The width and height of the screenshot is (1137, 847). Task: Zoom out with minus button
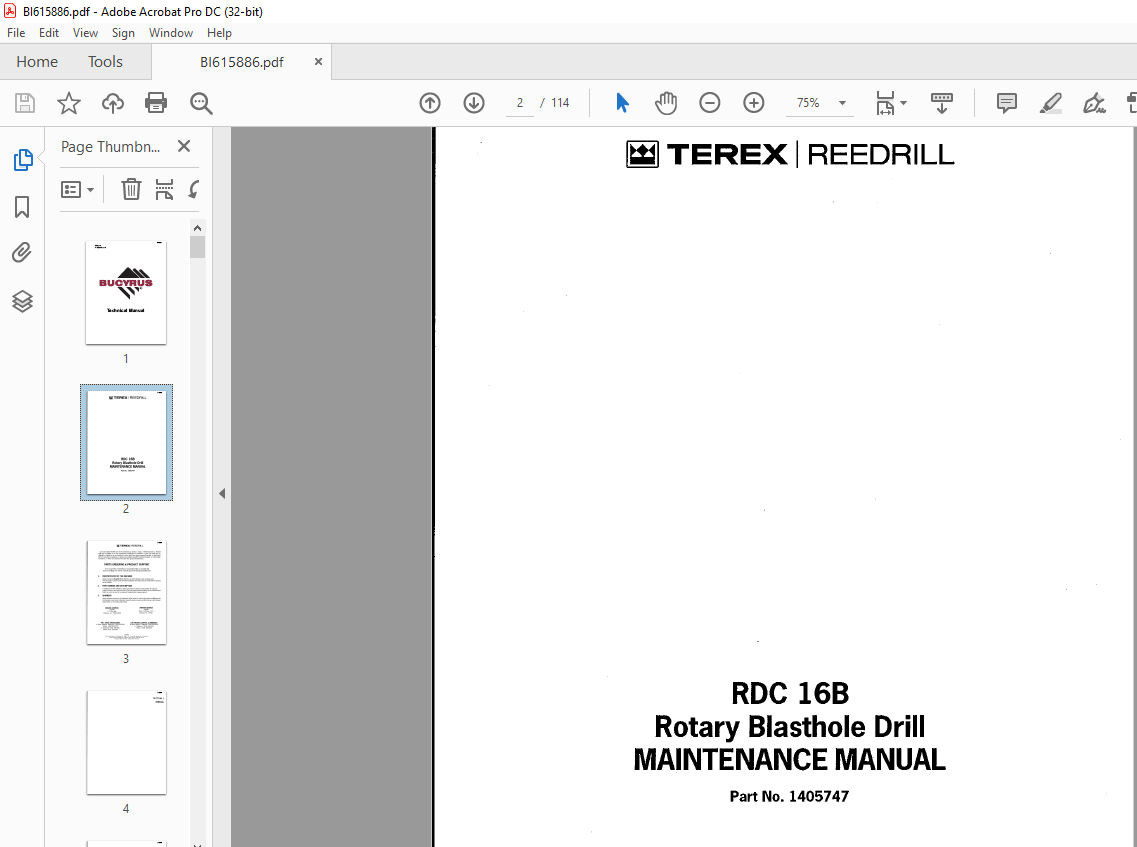(x=710, y=103)
